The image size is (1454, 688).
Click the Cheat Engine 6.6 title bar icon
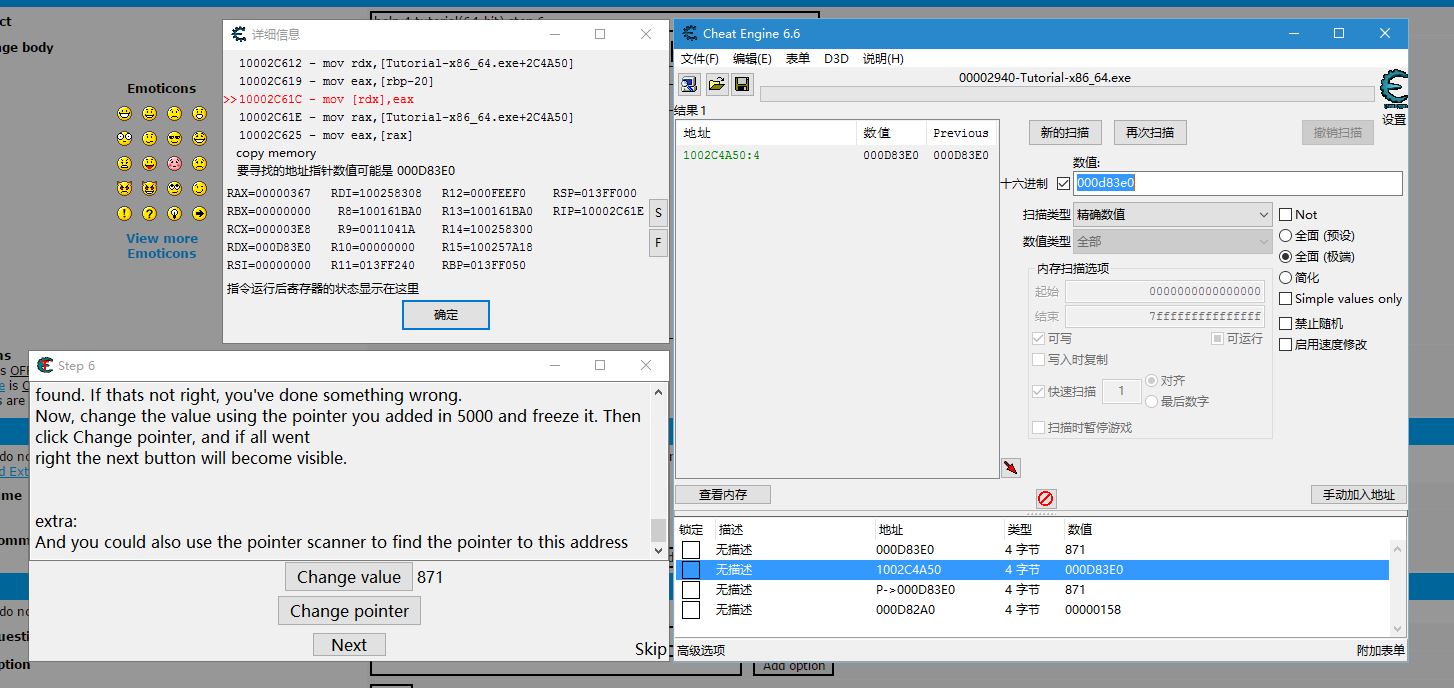click(x=689, y=33)
